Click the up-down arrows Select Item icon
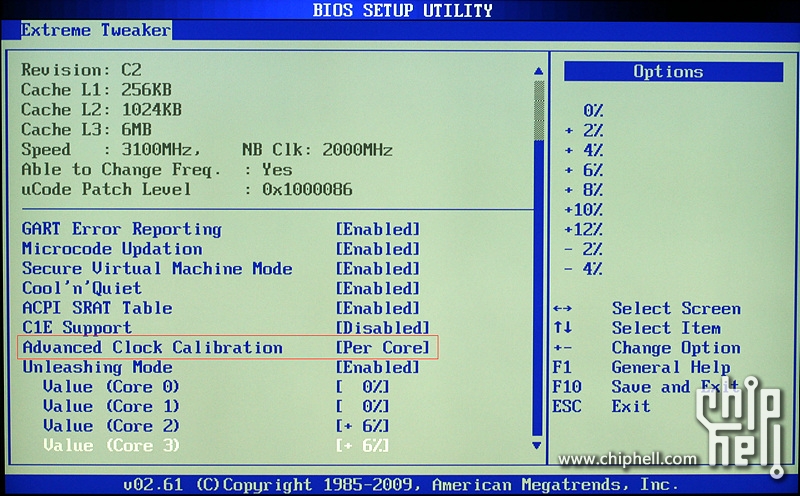This screenshot has width=800, height=496. click(563, 328)
